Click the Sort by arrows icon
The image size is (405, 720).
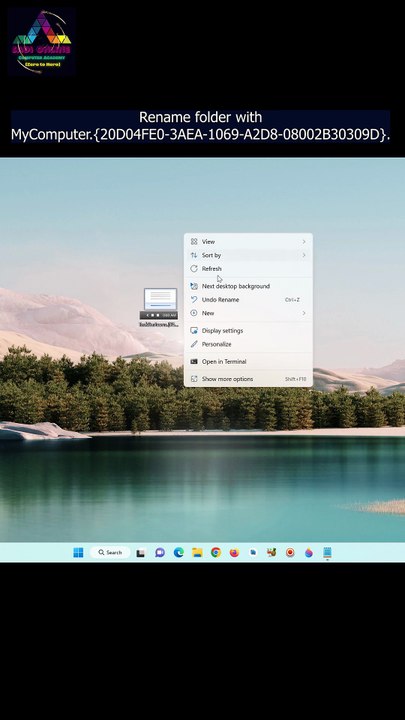pyautogui.click(x=194, y=255)
